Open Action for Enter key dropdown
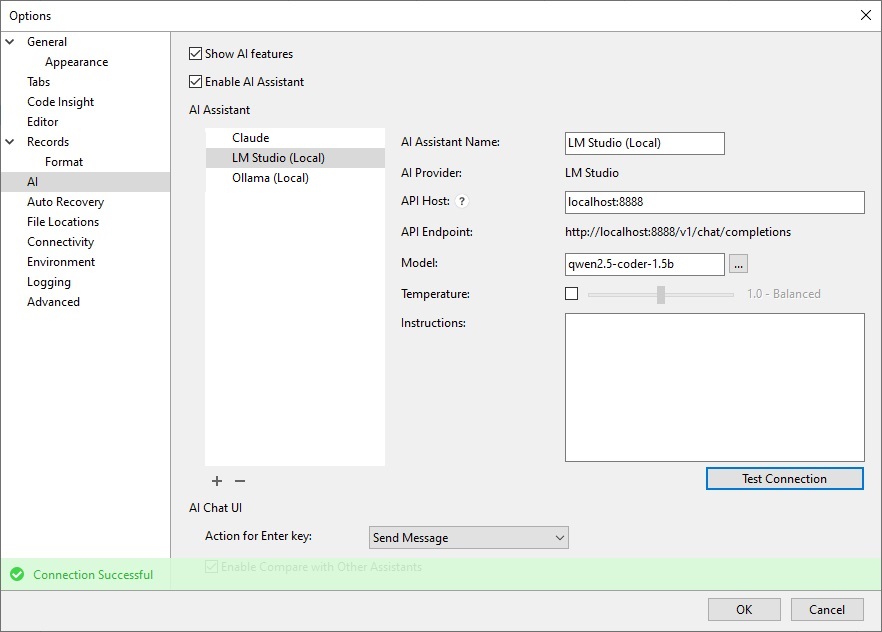882x632 pixels. pos(469,538)
